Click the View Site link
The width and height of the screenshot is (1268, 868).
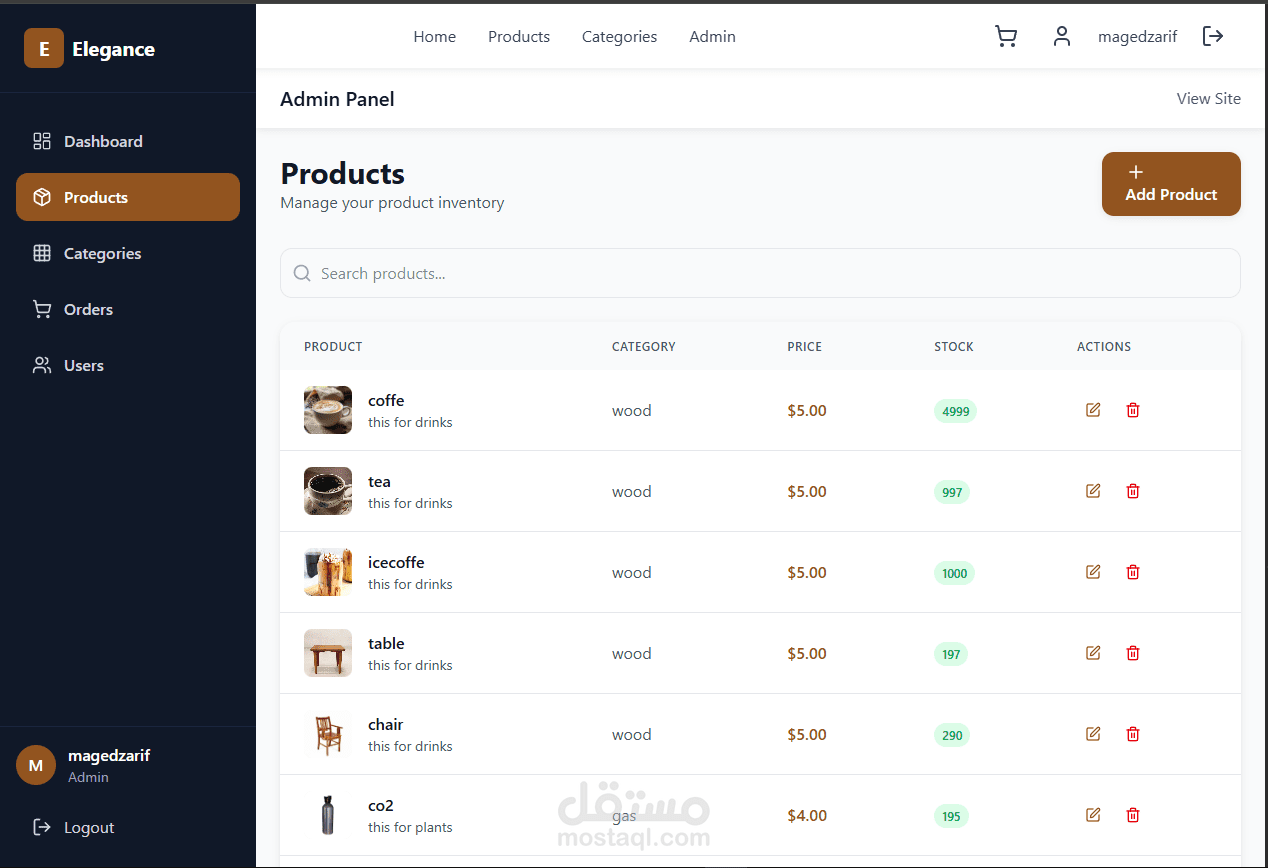[x=1209, y=98]
